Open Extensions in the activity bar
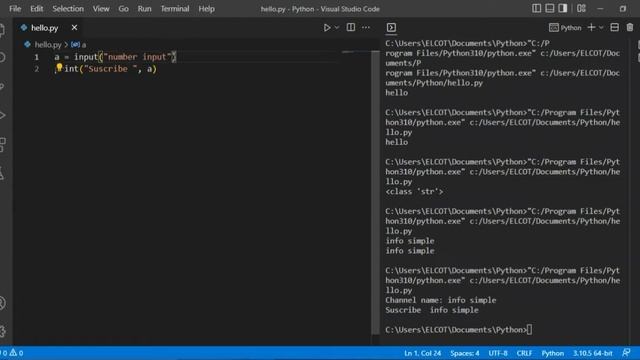 click(x=2, y=144)
